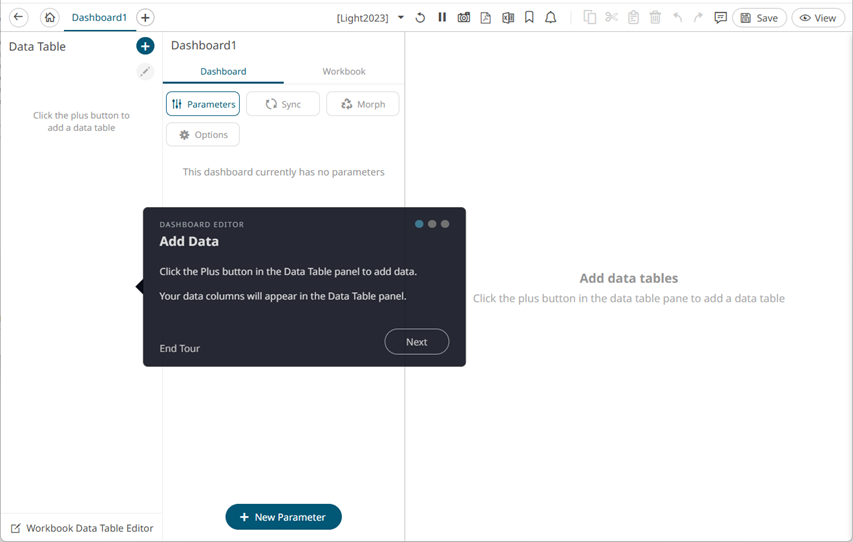Click Next in the tour popup

point(417,342)
